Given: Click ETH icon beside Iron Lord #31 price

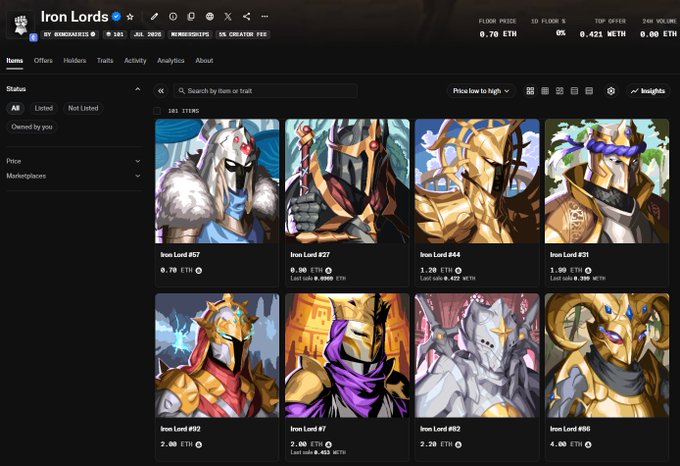Looking at the screenshot, I should 588,270.
